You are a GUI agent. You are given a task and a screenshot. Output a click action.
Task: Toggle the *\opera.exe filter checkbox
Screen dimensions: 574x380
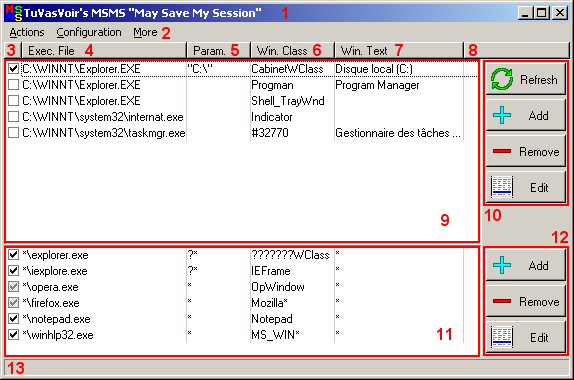[14, 287]
